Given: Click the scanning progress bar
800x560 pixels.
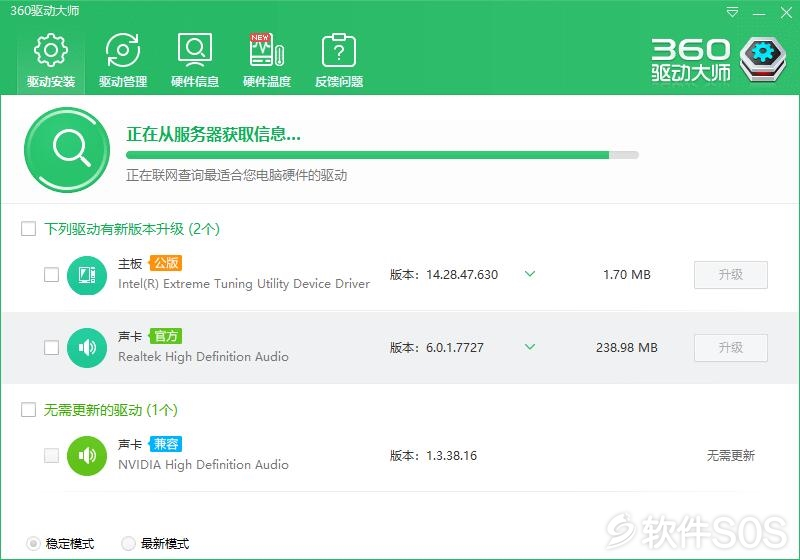Looking at the screenshot, I should point(382,155).
